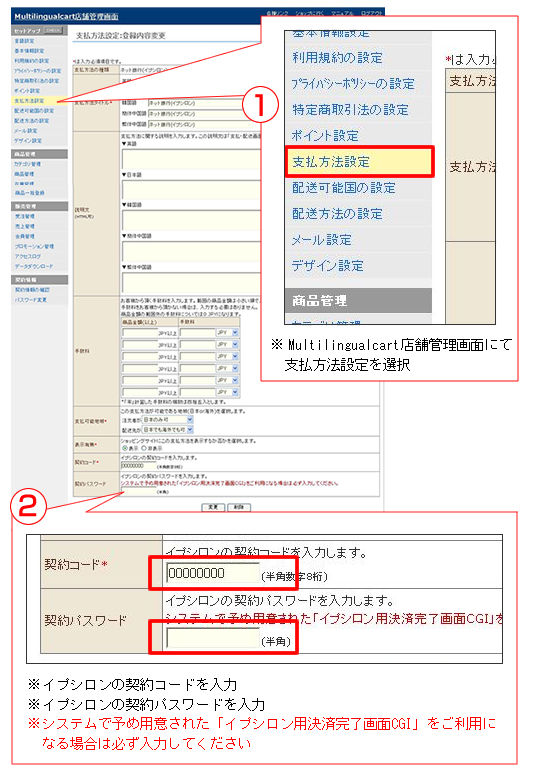Click the ▼繁体中国語 description text area
The width and height of the screenshot is (540, 770).
(191, 283)
